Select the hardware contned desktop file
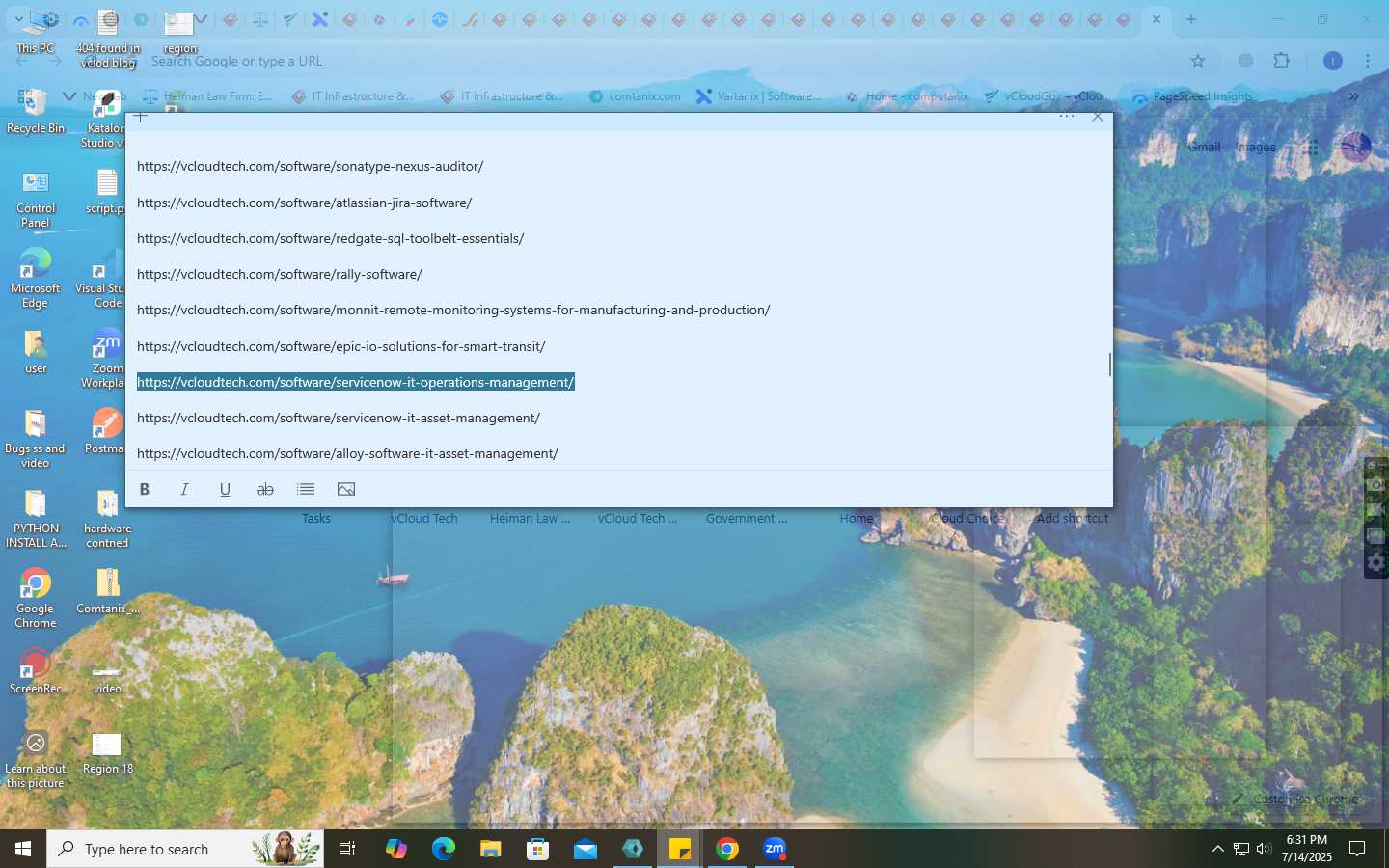 pos(107,519)
